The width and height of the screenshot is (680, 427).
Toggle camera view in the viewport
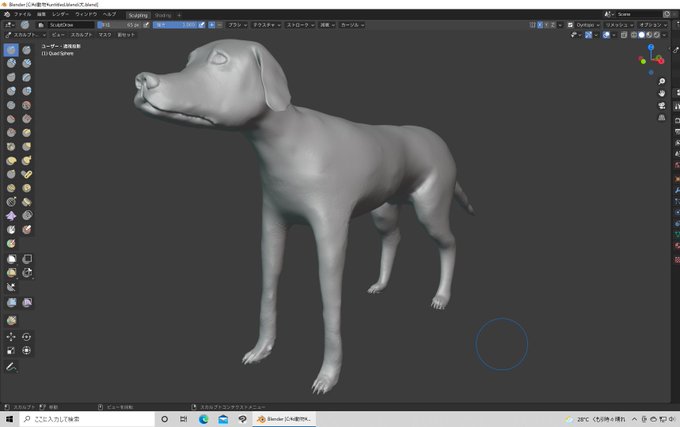662,106
